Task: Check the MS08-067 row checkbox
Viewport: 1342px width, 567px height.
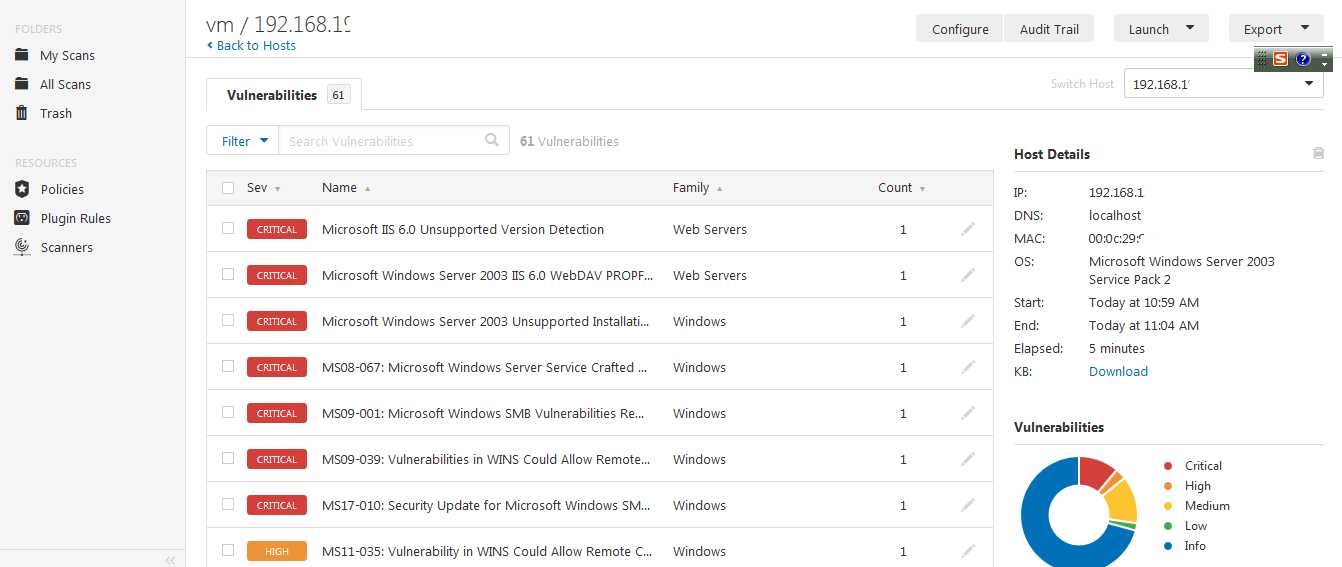Action: tap(228, 366)
